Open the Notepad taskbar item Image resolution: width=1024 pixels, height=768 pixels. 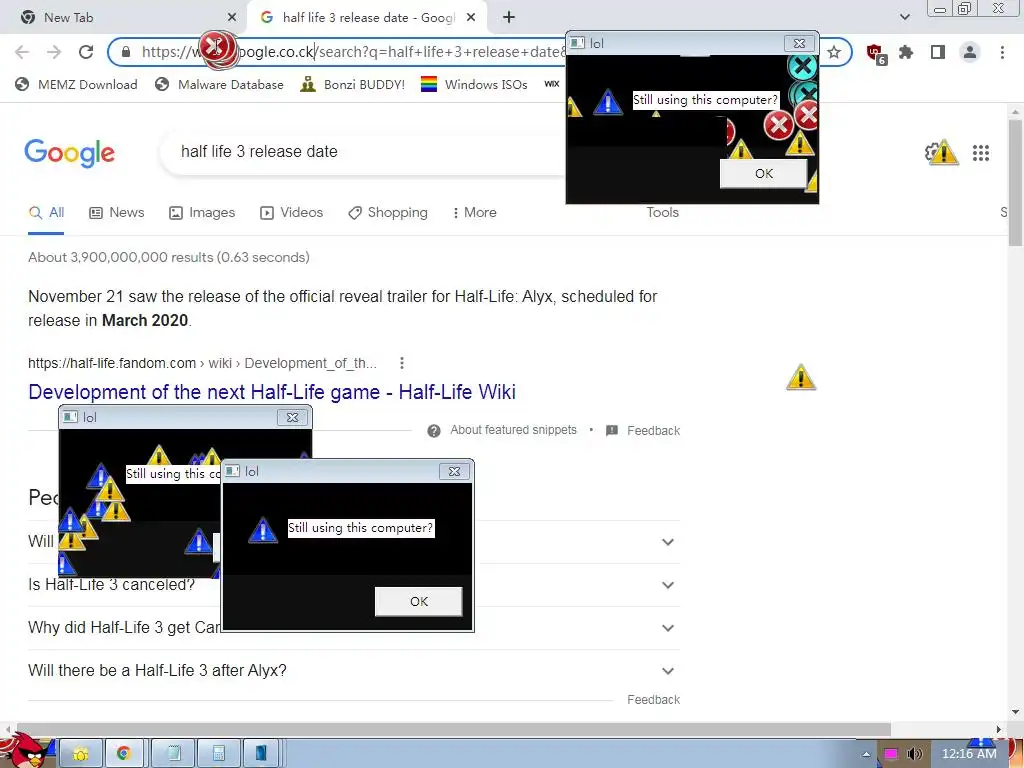tap(173, 754)
